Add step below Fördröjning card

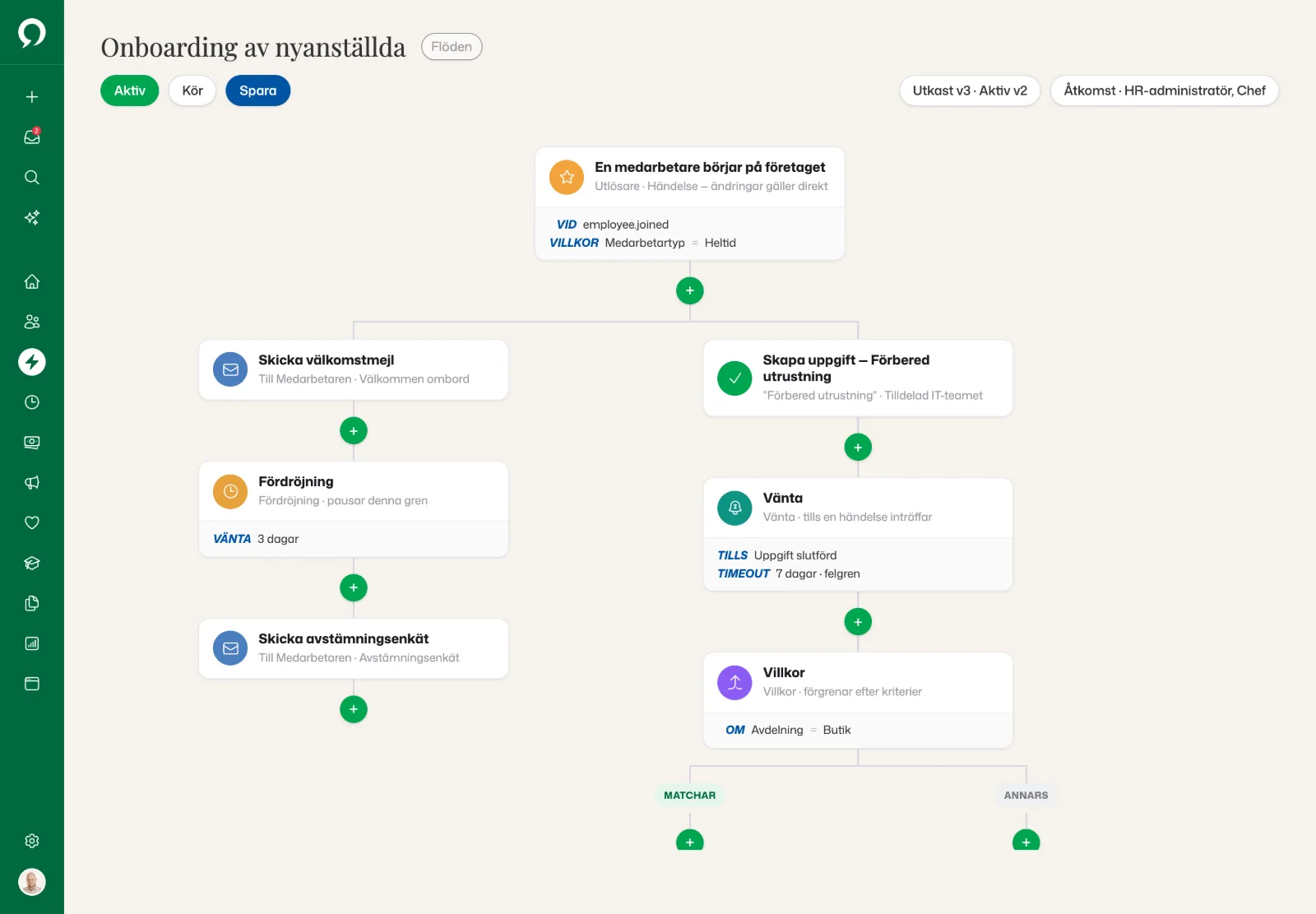tap(354, 587)
